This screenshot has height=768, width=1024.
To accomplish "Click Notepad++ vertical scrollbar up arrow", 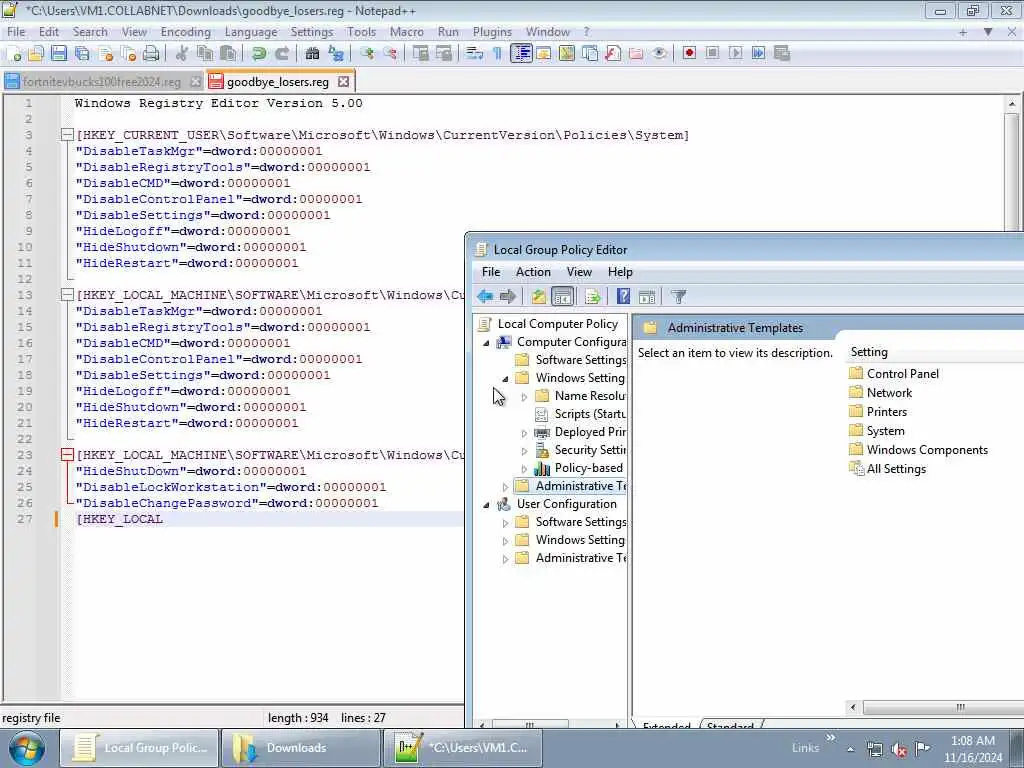I will (1012, 103).
